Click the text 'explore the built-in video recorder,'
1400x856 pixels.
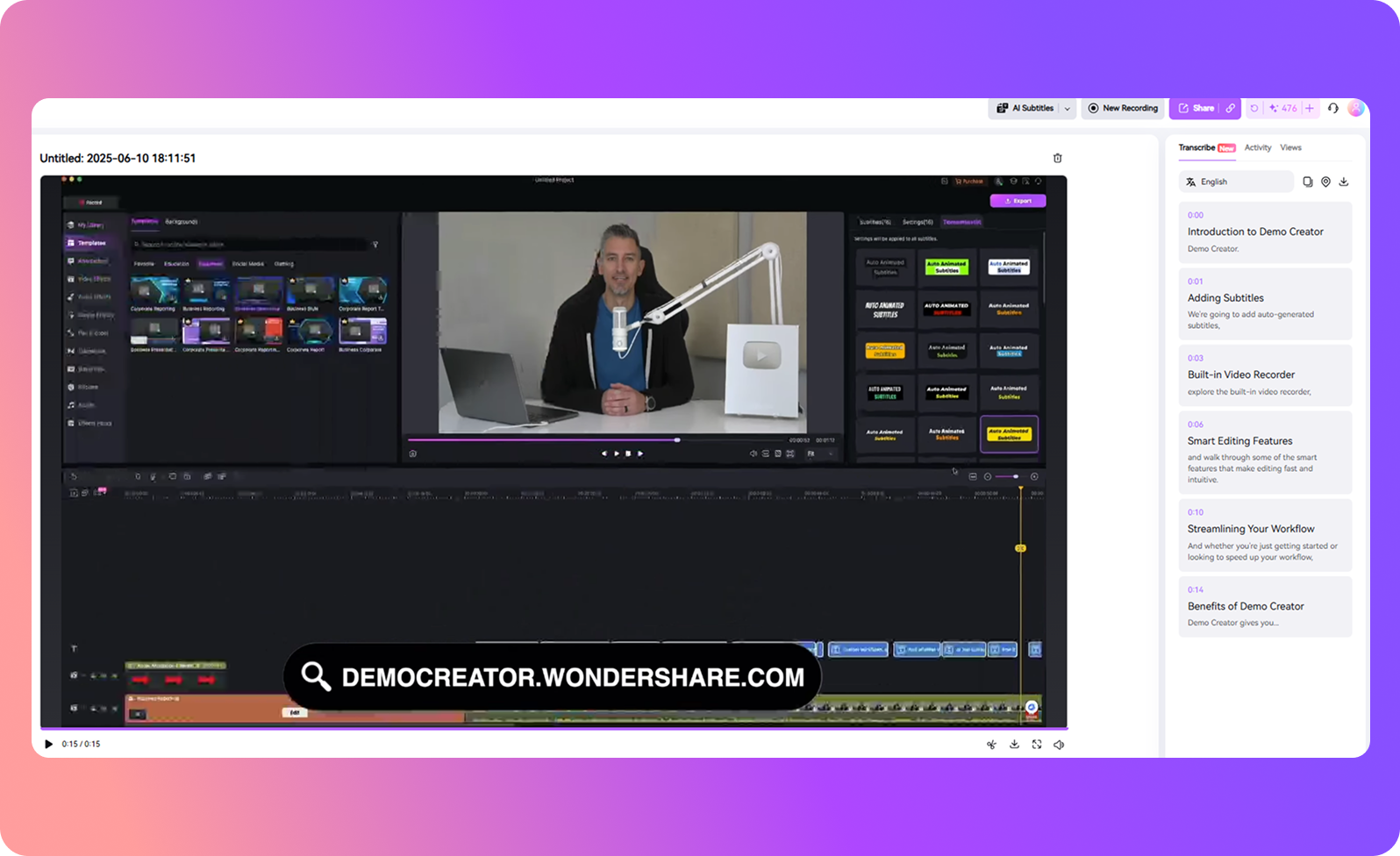click(x=1249, y=392)
